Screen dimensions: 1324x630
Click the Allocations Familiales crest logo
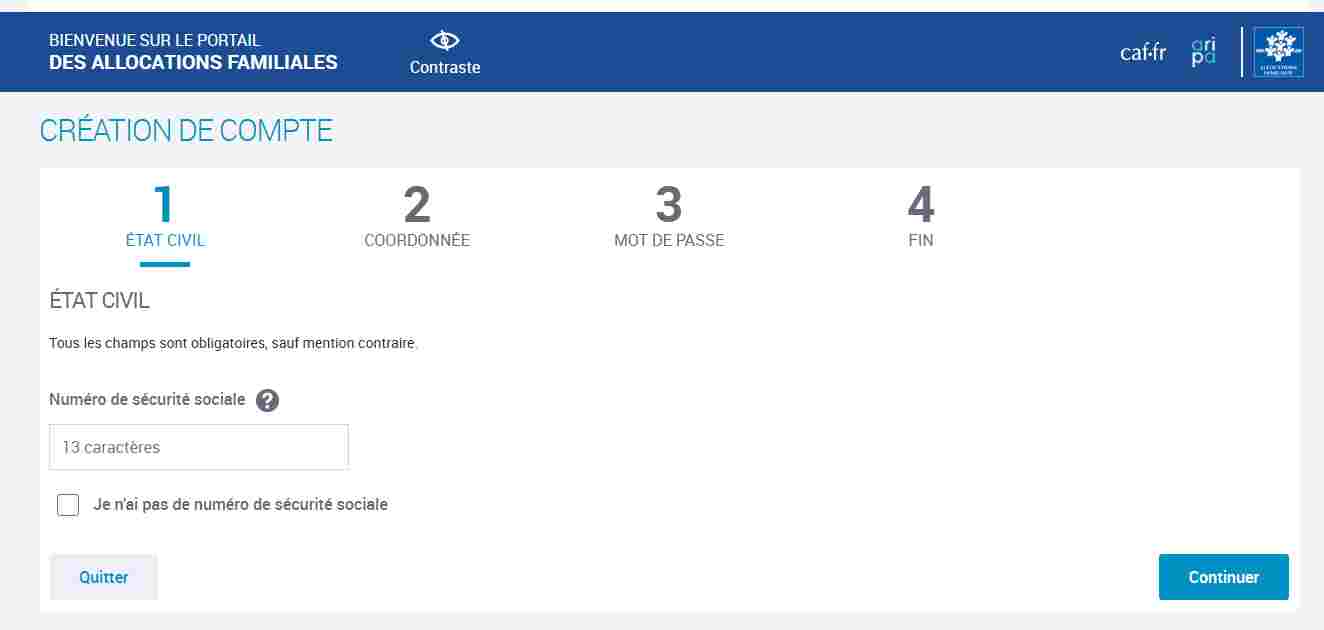pyautogui.click(x=1277, y=52)
